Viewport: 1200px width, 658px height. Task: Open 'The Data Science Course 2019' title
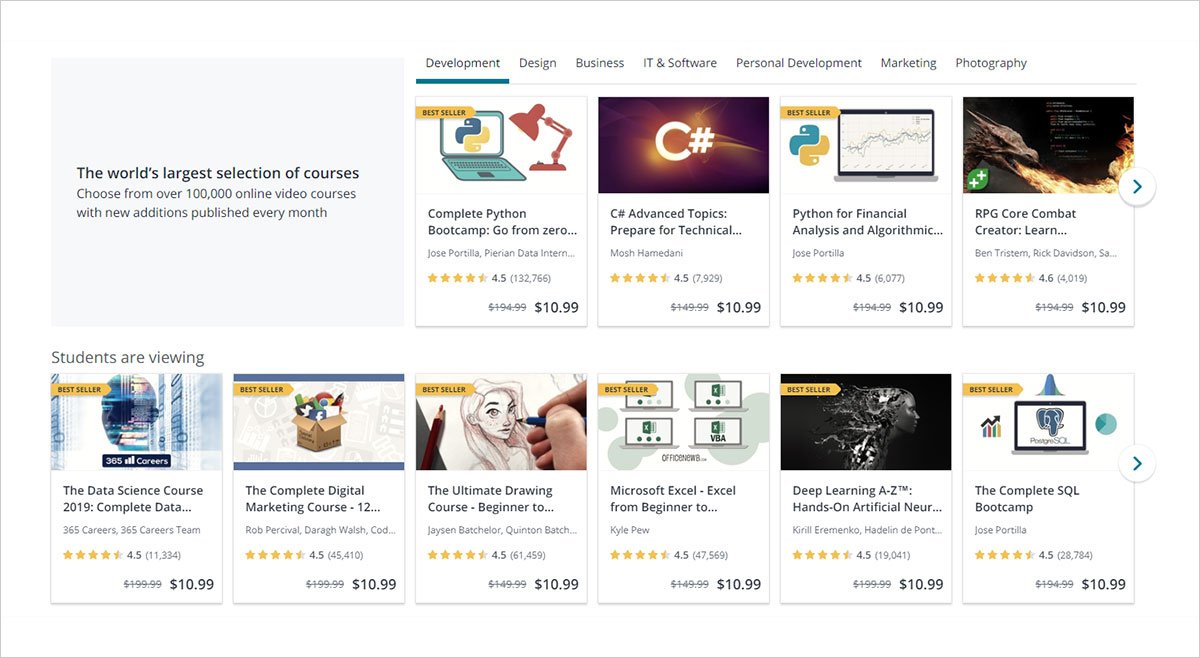tap(133, 499)
